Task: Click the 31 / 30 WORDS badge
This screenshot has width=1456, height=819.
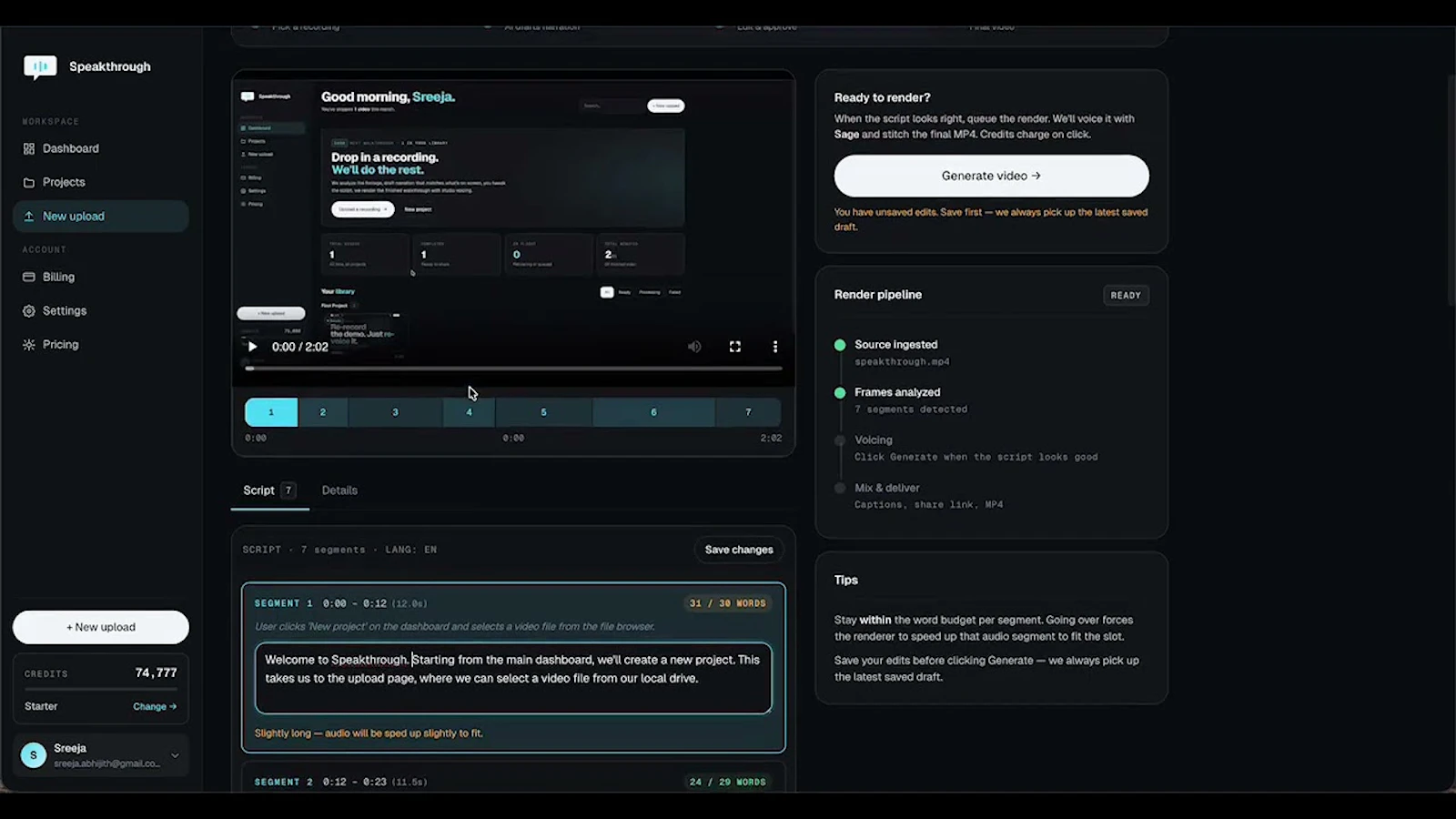Action: tap(727, 603)
